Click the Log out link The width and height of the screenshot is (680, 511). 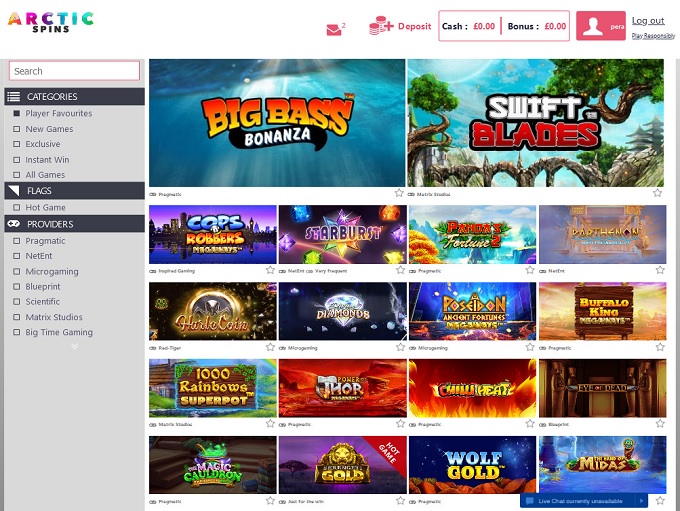[x=648, y=20]
